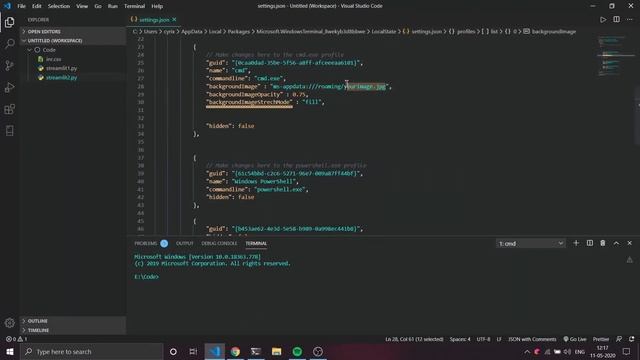
Task: Open the Run menu
Action: coord(113,6)
